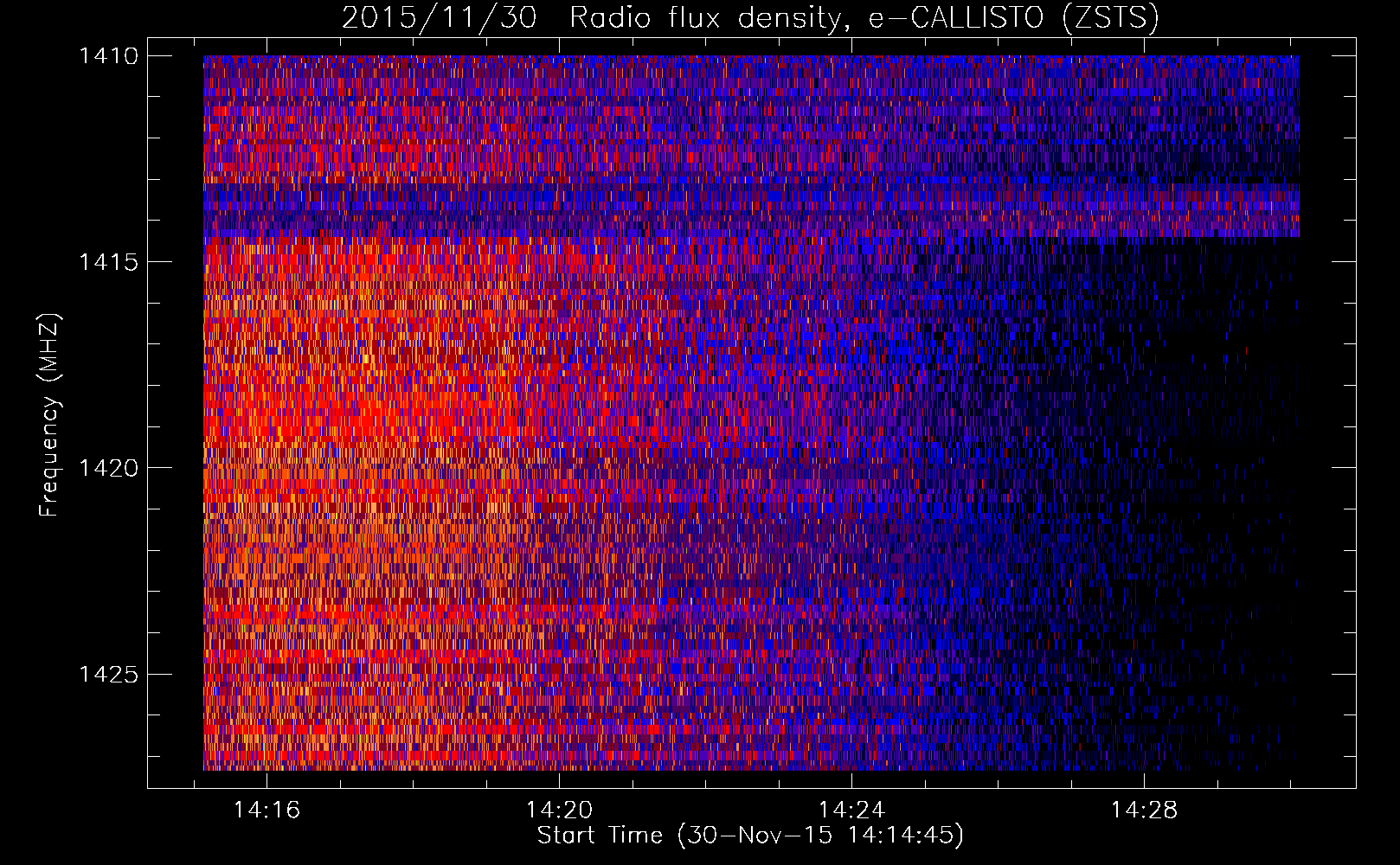Click the 1415 frequency axis label

(x=108, y=262)
